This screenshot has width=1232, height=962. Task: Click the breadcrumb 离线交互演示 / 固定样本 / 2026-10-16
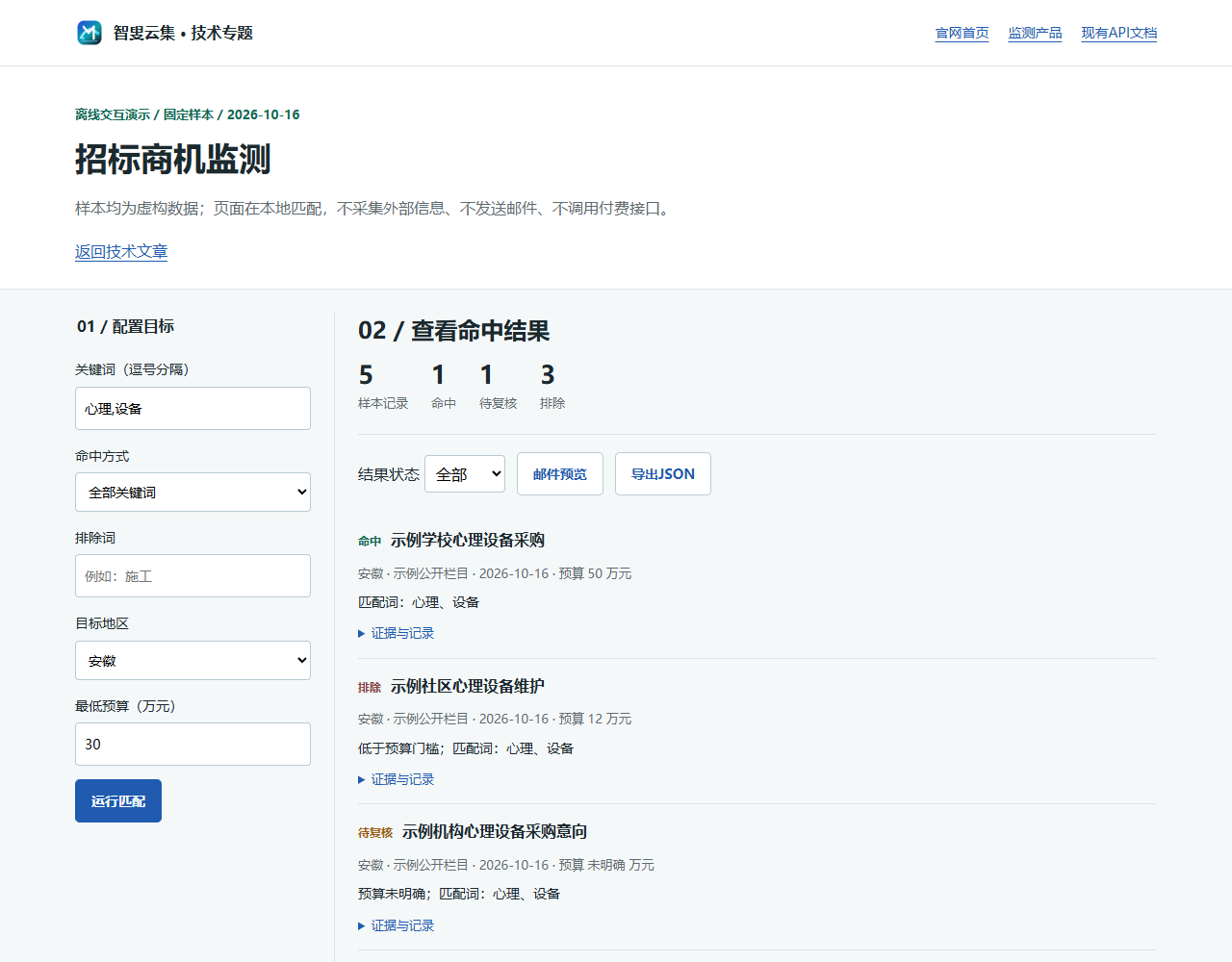pos(188,114)
